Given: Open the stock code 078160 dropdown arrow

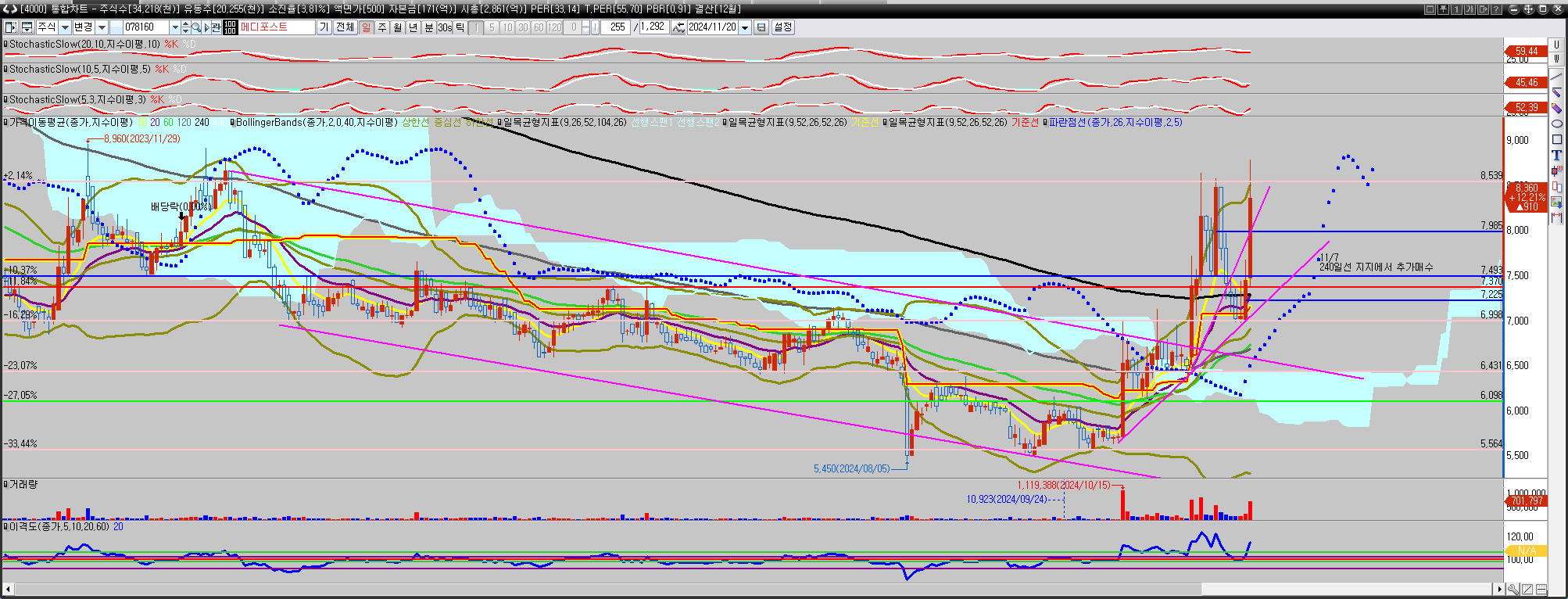Looking at the screenshot, I should [175, 27].
